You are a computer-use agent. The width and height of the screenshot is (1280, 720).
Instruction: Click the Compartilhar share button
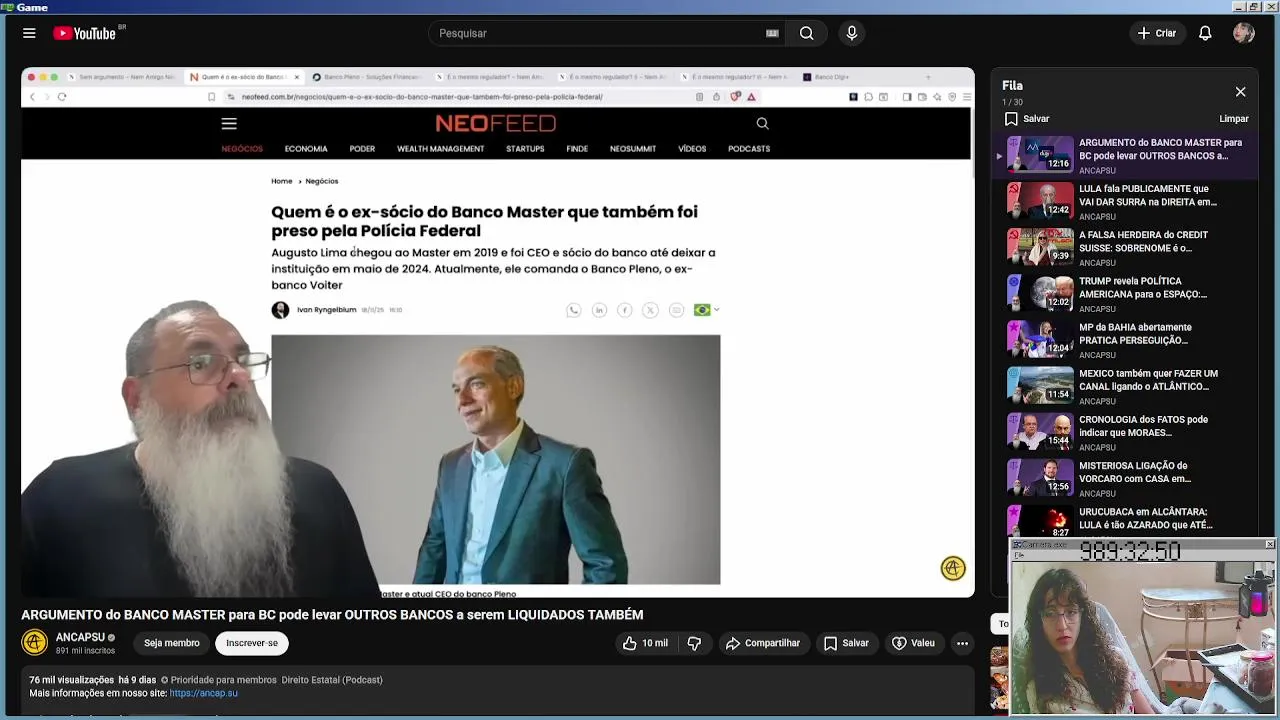point(763,643)
